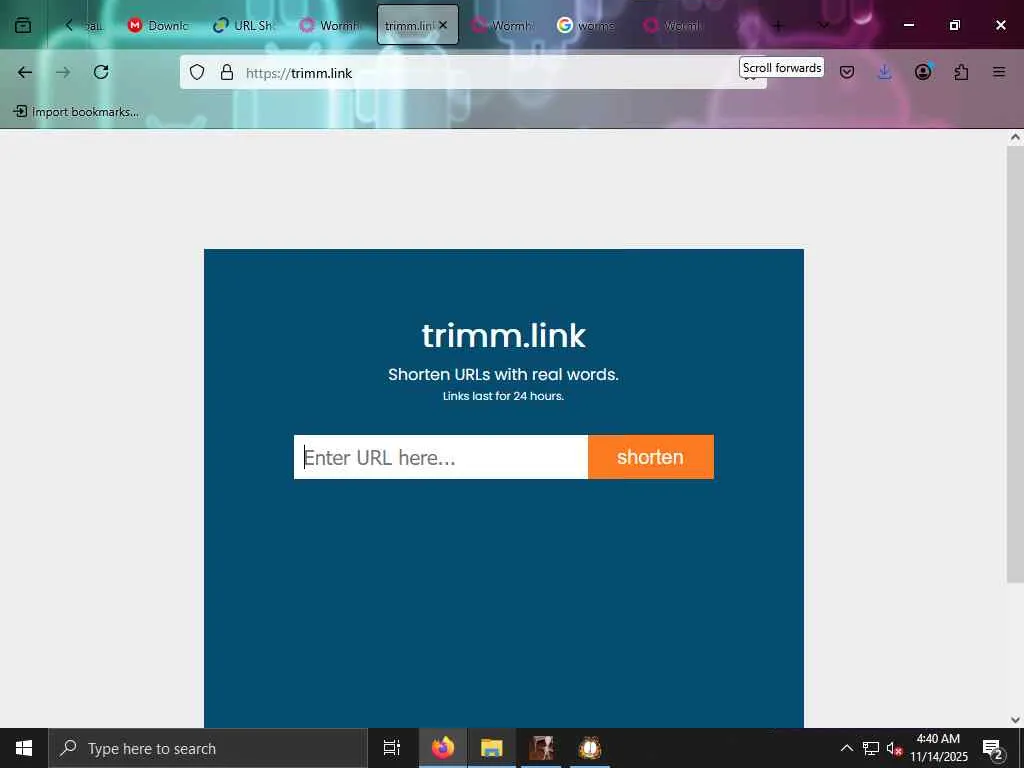View site security via the padlock icon
Viewport: 1024px width, 768px height.
coord(227,72)
